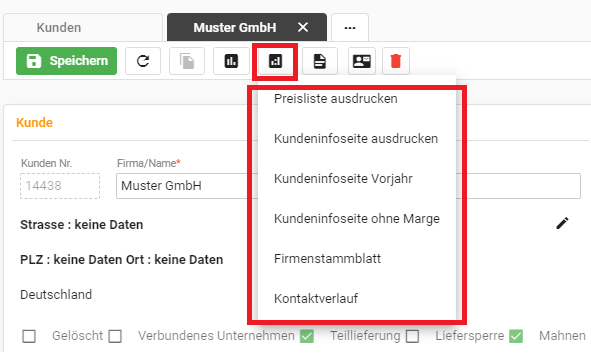
Task: Open the contact card icon
Action: point(361,61)
